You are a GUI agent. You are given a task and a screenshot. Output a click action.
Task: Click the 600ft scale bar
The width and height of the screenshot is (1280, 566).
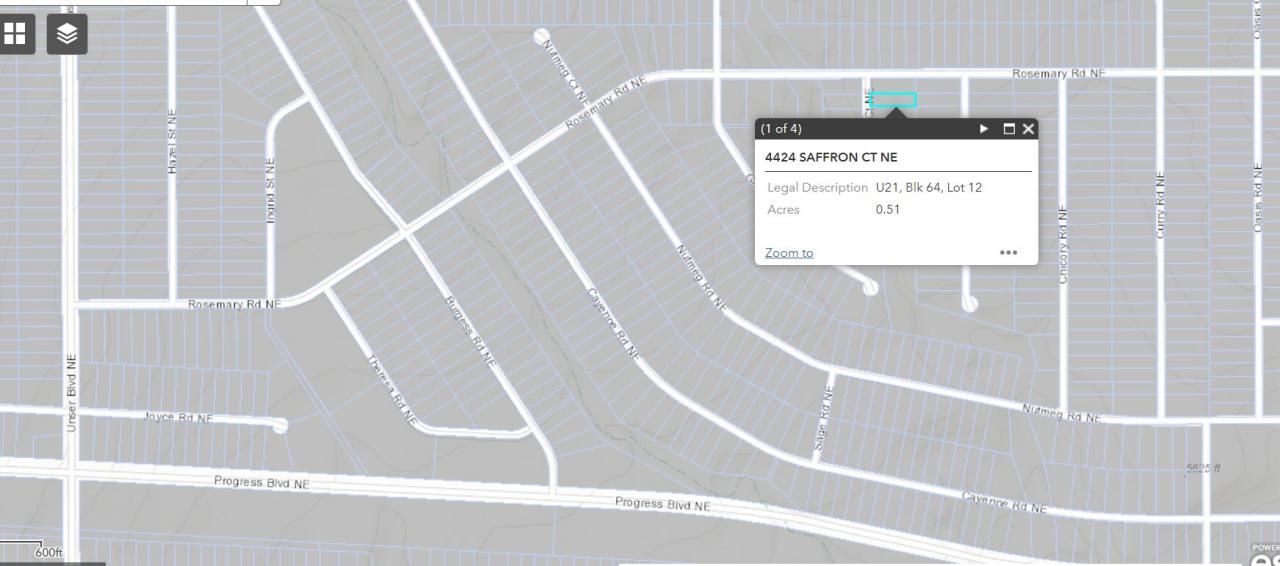pyautogui.click(x=48, y=552)
